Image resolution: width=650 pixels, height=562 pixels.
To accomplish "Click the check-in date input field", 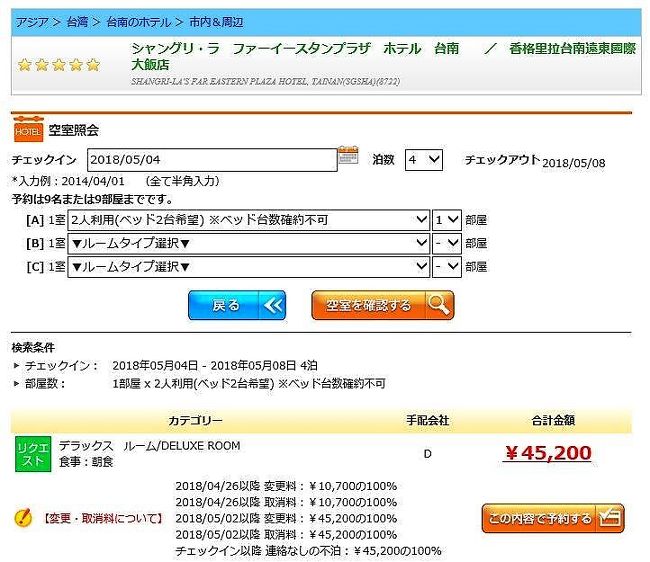I will pos(212,160).
